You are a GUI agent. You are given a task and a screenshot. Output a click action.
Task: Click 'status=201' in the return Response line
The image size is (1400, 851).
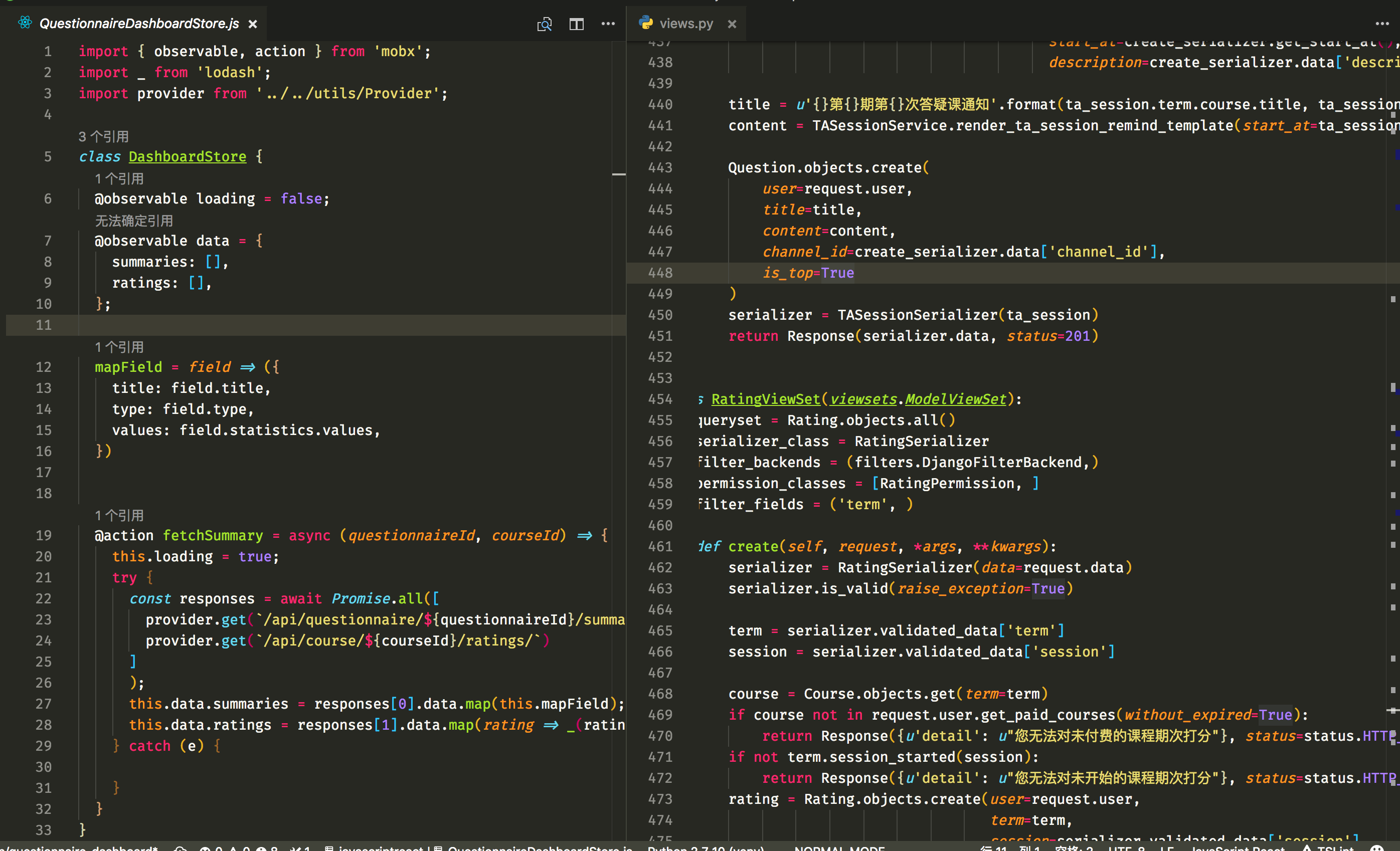point(1049,335)
